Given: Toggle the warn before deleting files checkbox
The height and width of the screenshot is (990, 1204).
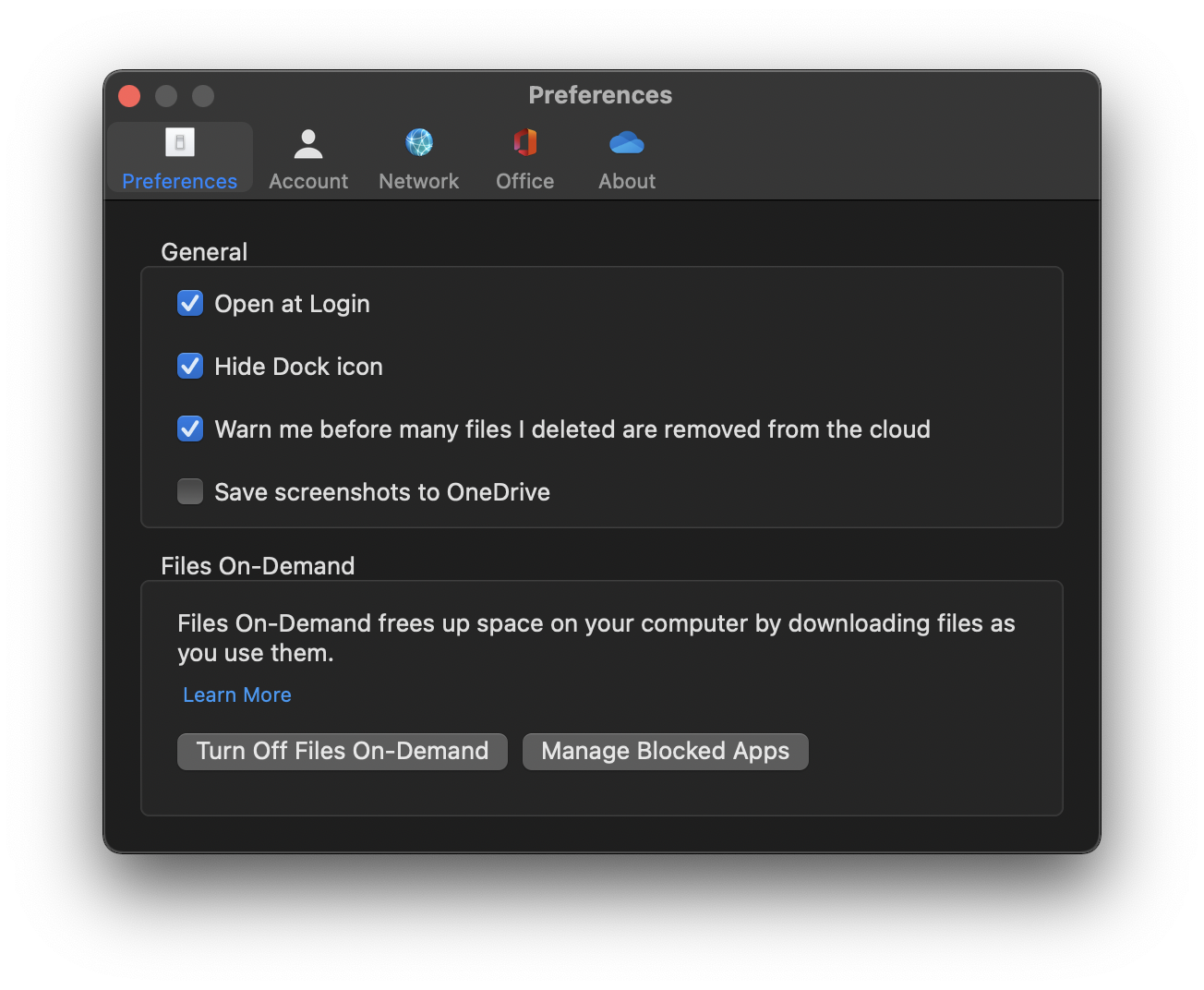Looking at the screenshot, I should pos(190,429).
